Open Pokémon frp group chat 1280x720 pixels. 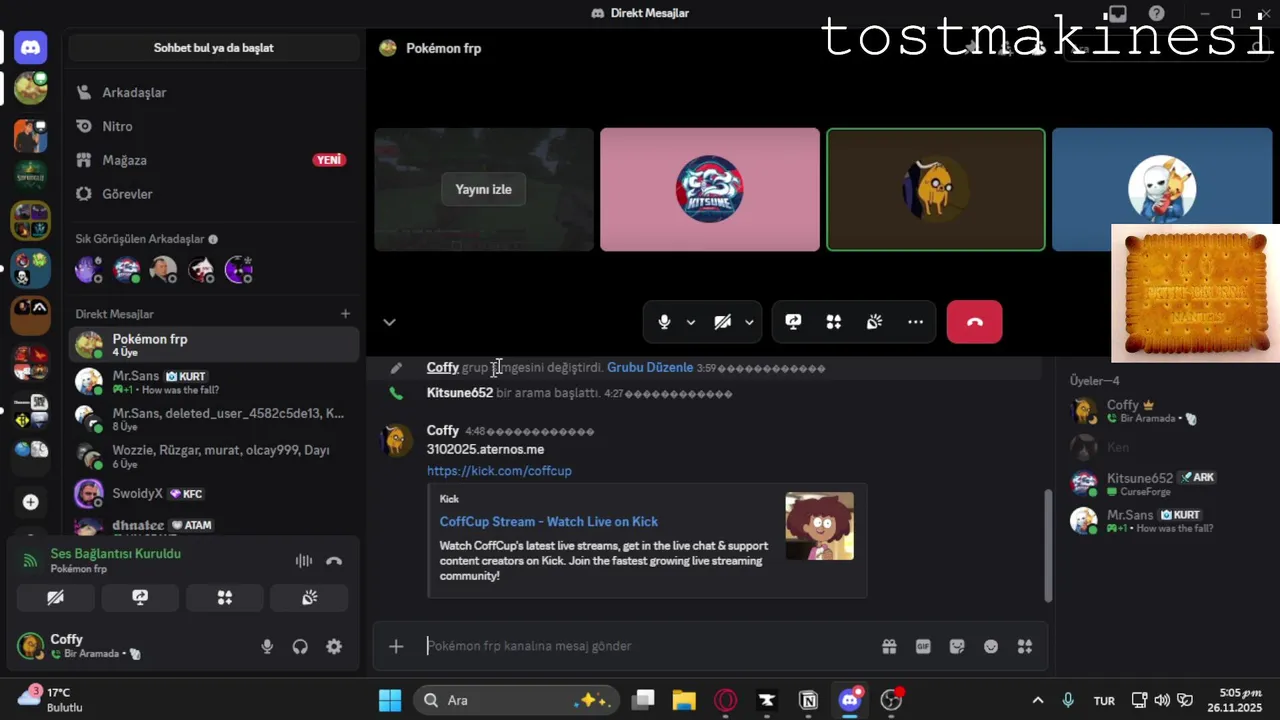click(213, 345)
